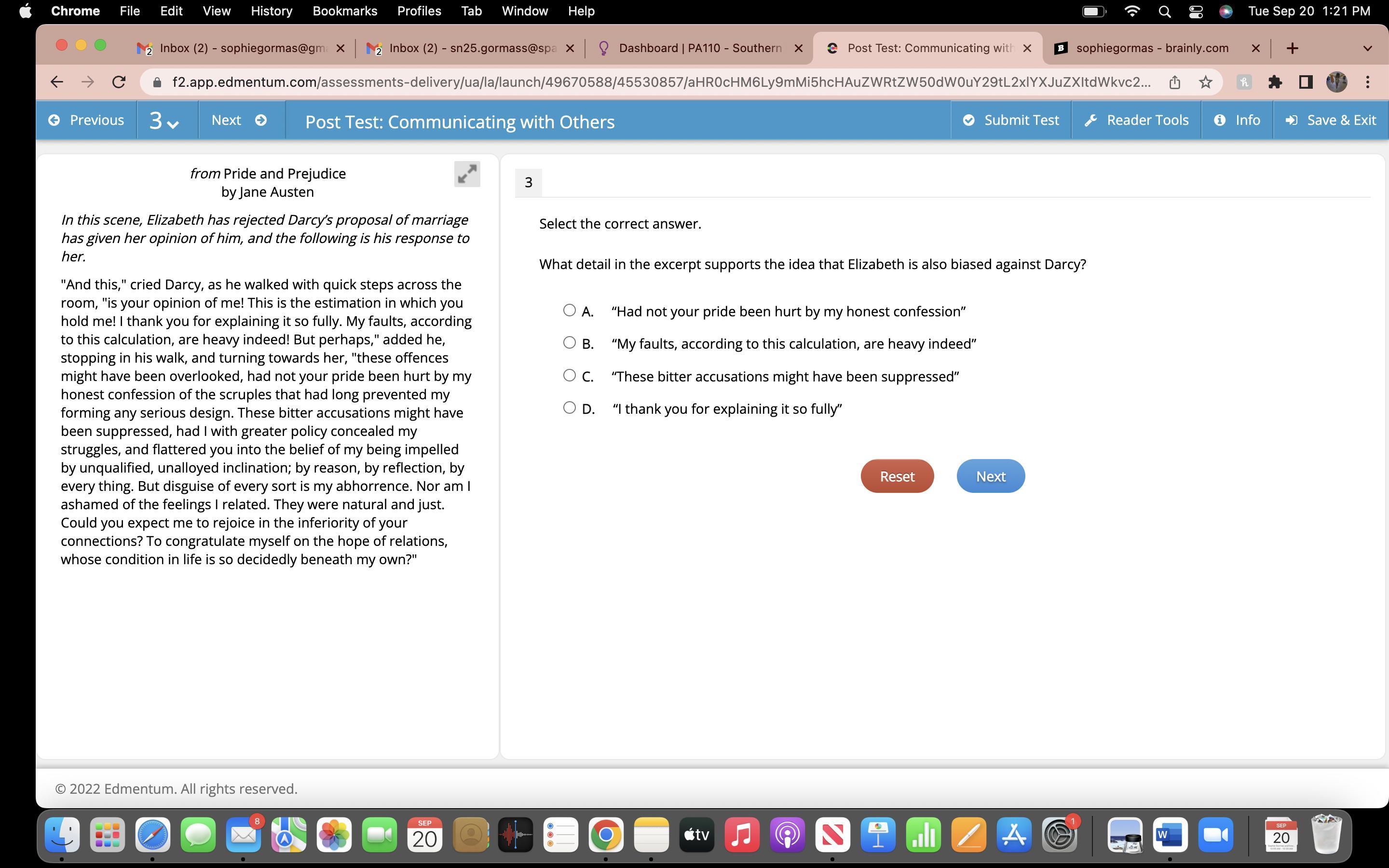Expand Chrome tab search chevron

[1367, 48]
